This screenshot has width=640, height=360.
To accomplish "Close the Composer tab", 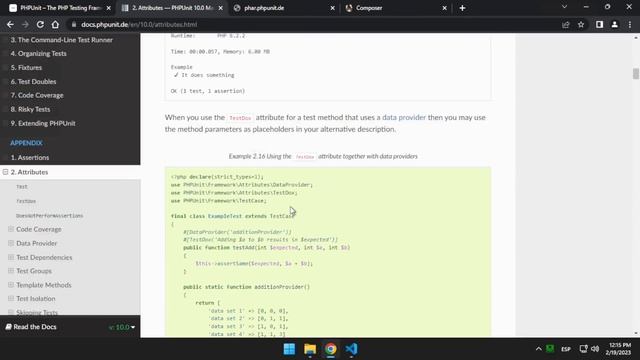I will (444, 8).
